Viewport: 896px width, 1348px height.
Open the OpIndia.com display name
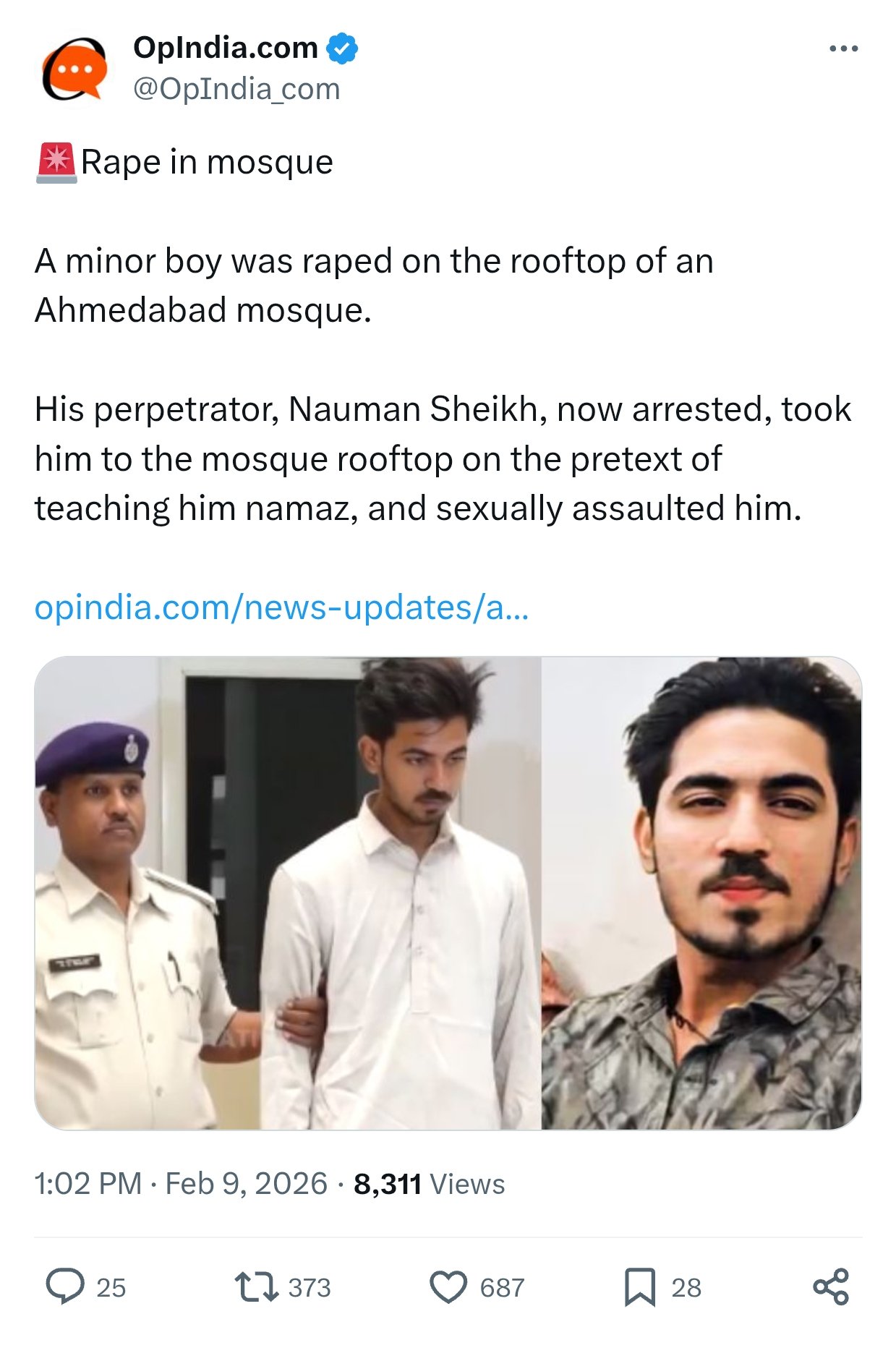(x=226, y=48)
